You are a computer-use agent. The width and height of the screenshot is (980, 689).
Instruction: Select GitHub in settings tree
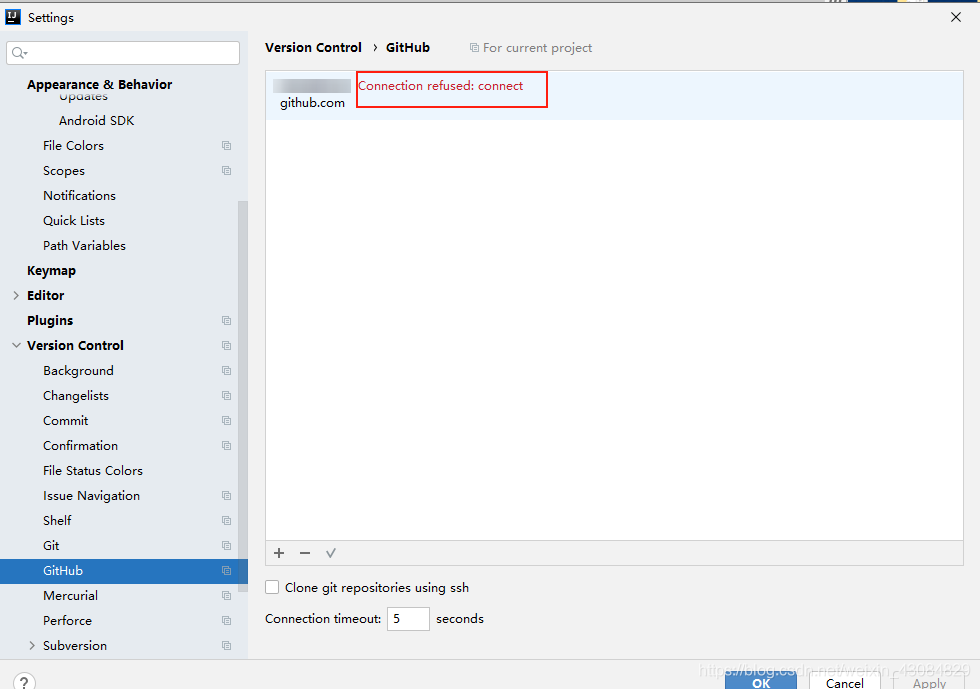click(x=124, y=571)
